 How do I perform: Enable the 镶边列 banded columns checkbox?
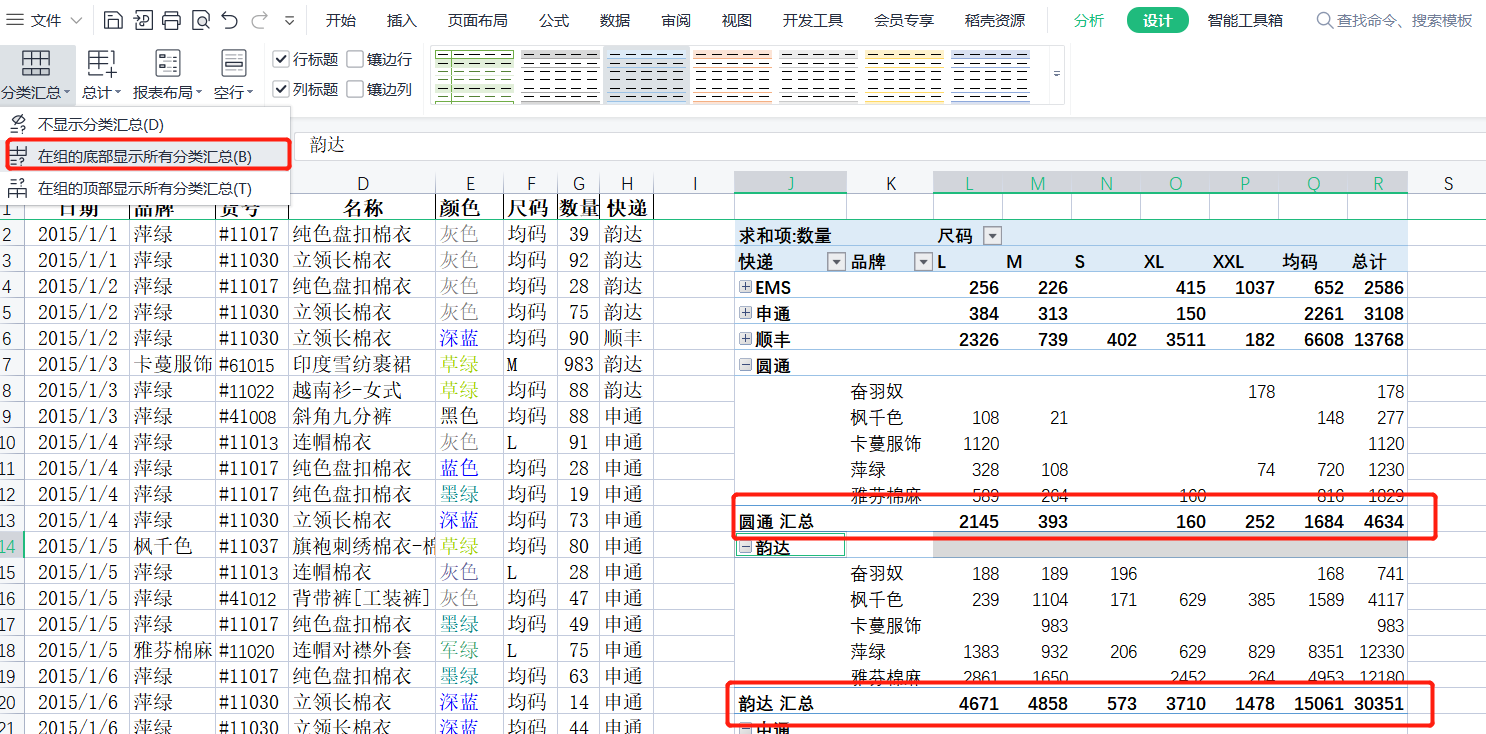point(355,90)
